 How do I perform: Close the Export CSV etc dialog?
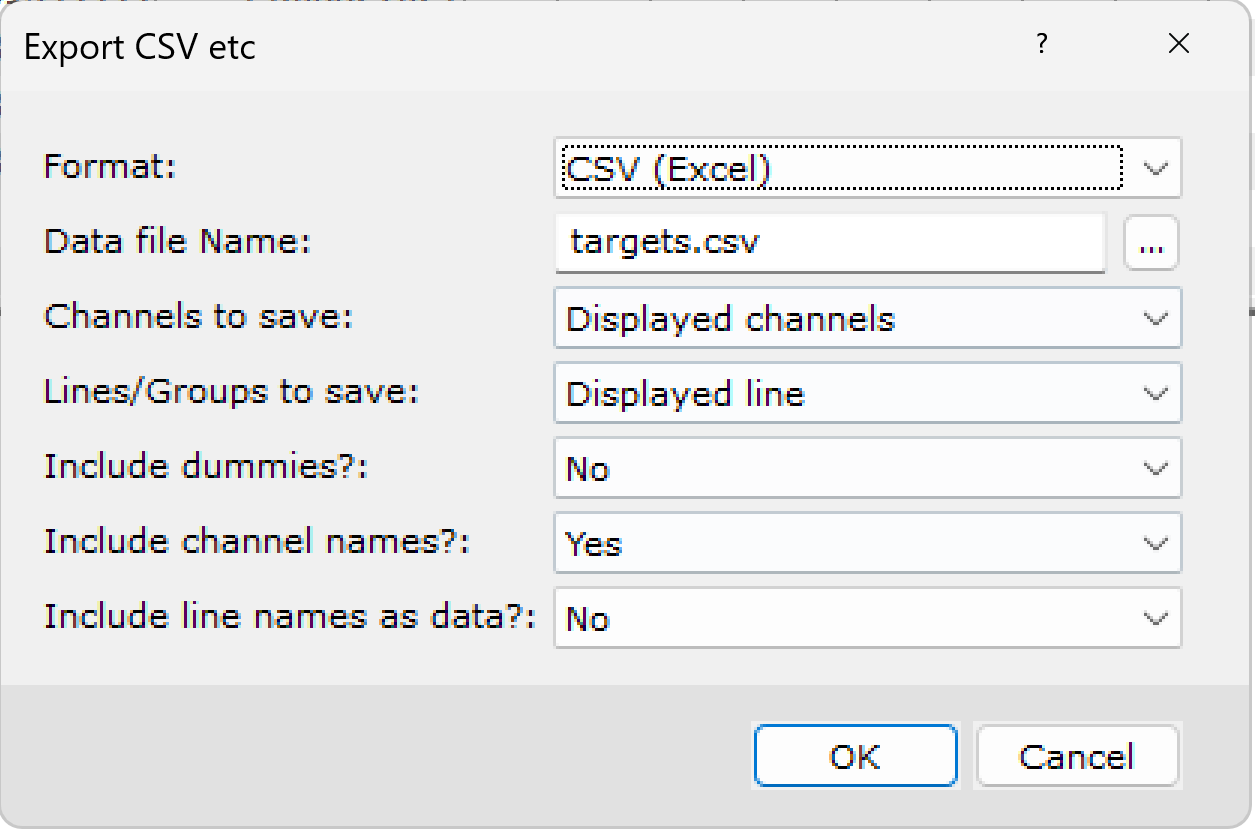tap(1179, 44)
